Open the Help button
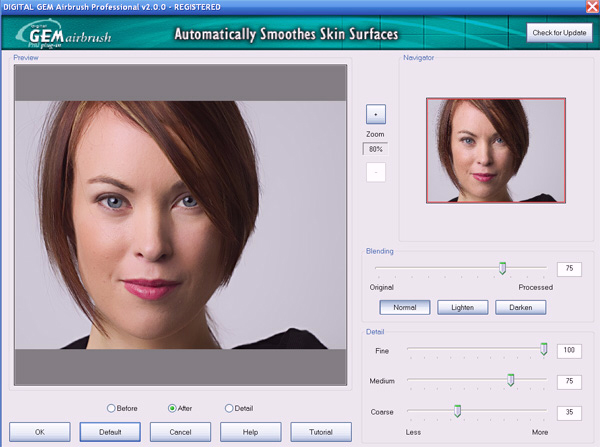600x447 pixels. [251, 432]
